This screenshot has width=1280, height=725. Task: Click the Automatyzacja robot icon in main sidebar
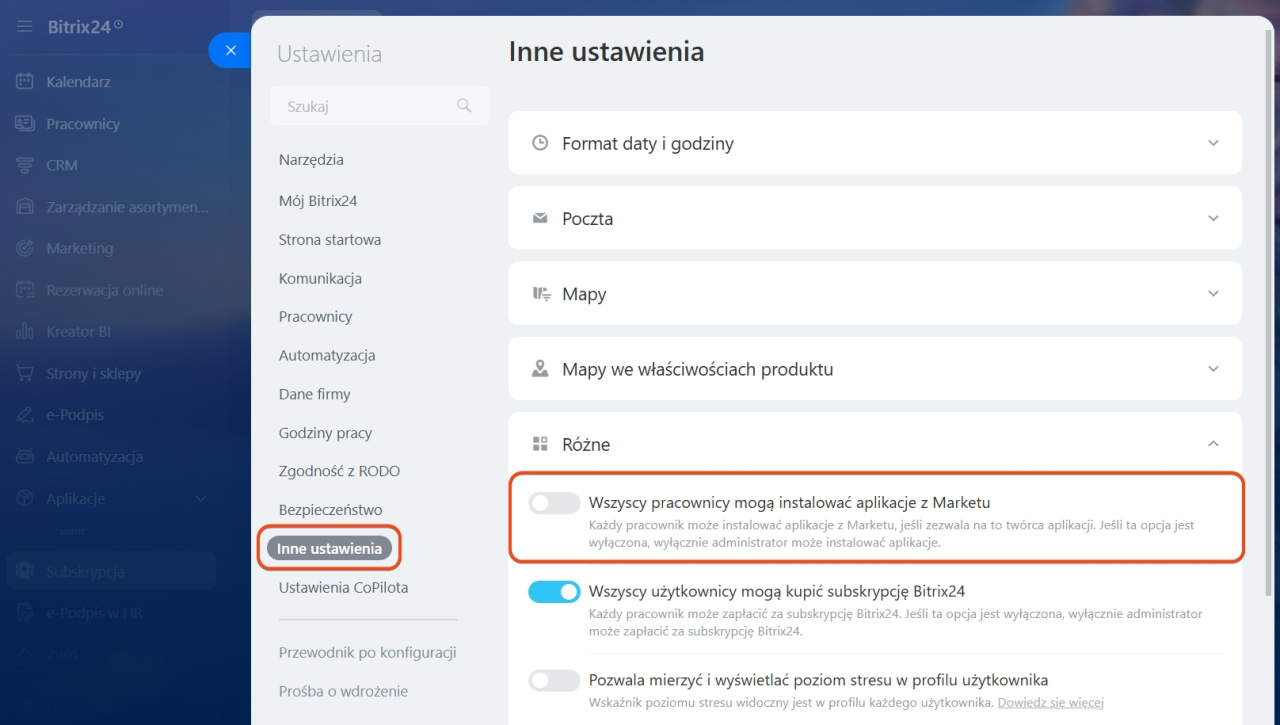click(25, 456)
